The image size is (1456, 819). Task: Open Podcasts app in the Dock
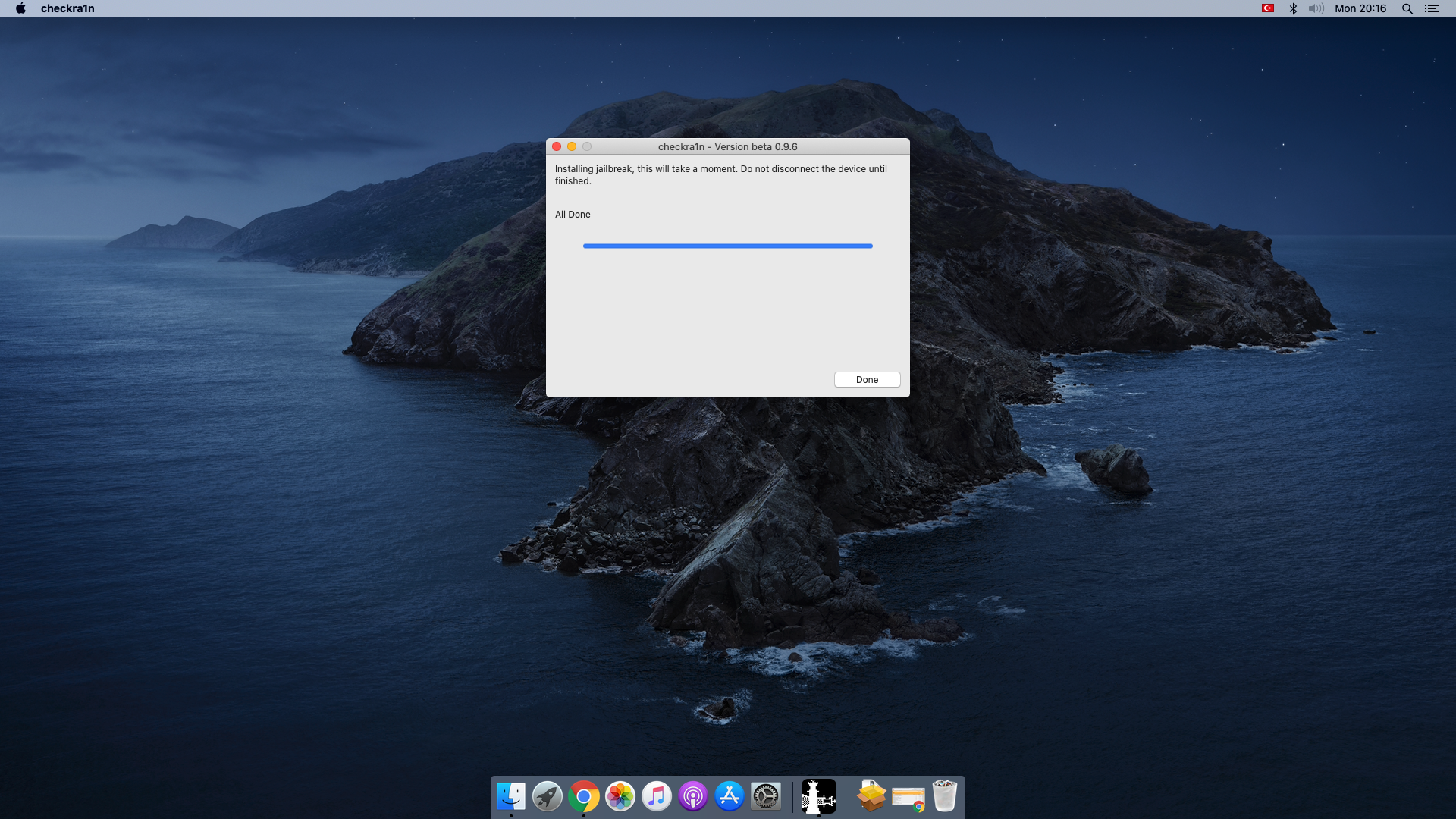(x=693, y=796)
